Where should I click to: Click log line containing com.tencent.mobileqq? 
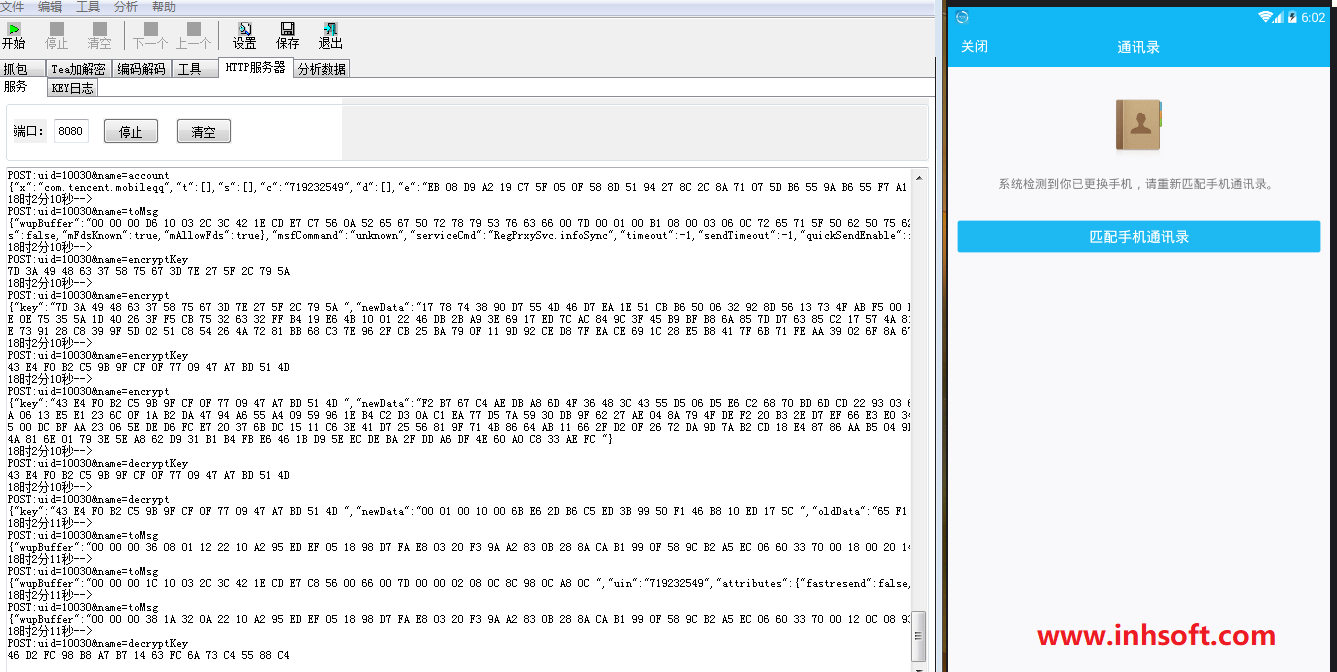click(459, 187)
